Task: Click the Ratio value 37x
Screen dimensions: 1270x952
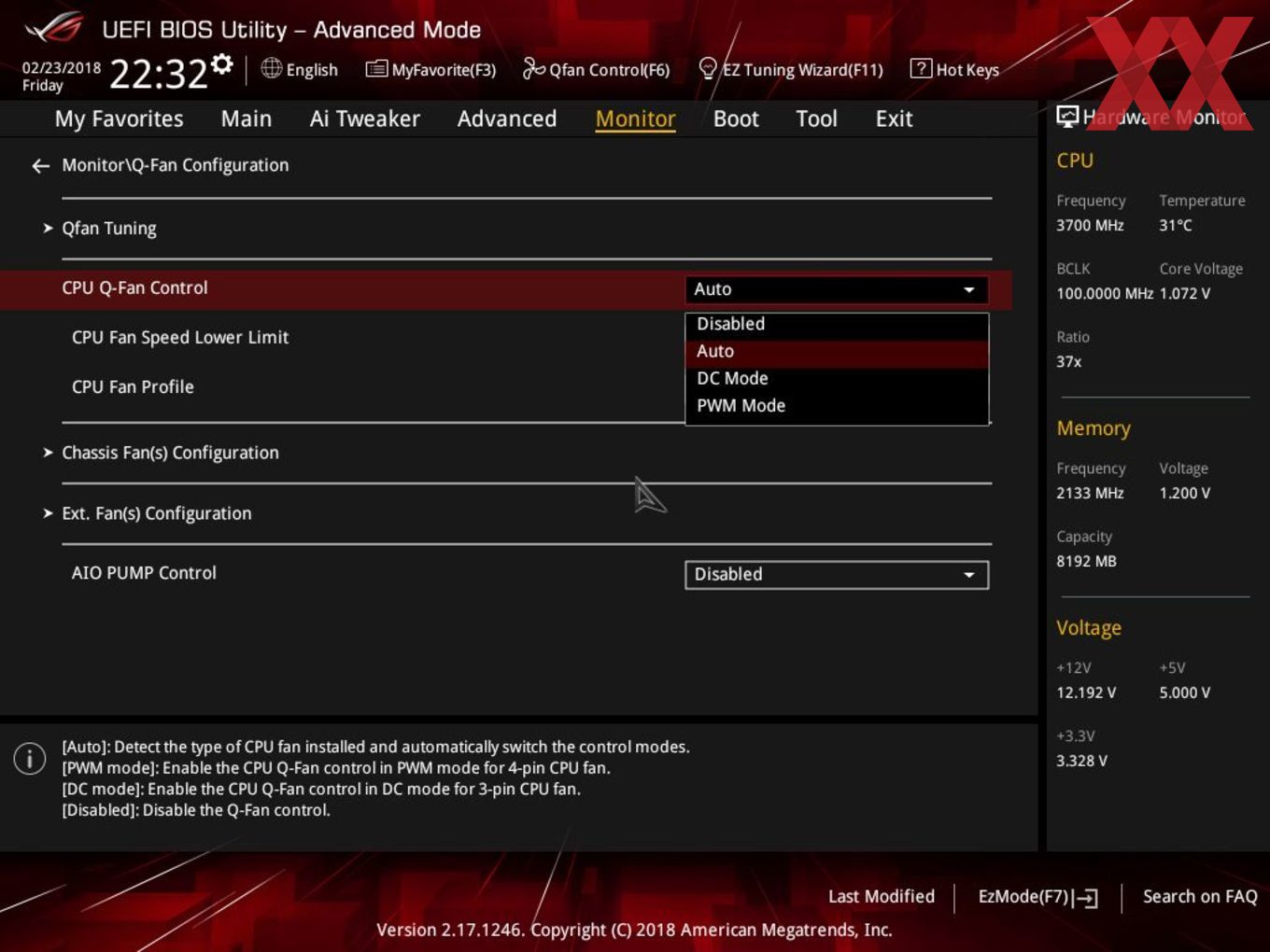Action: pyautogui.click(x=1068, y=361)
